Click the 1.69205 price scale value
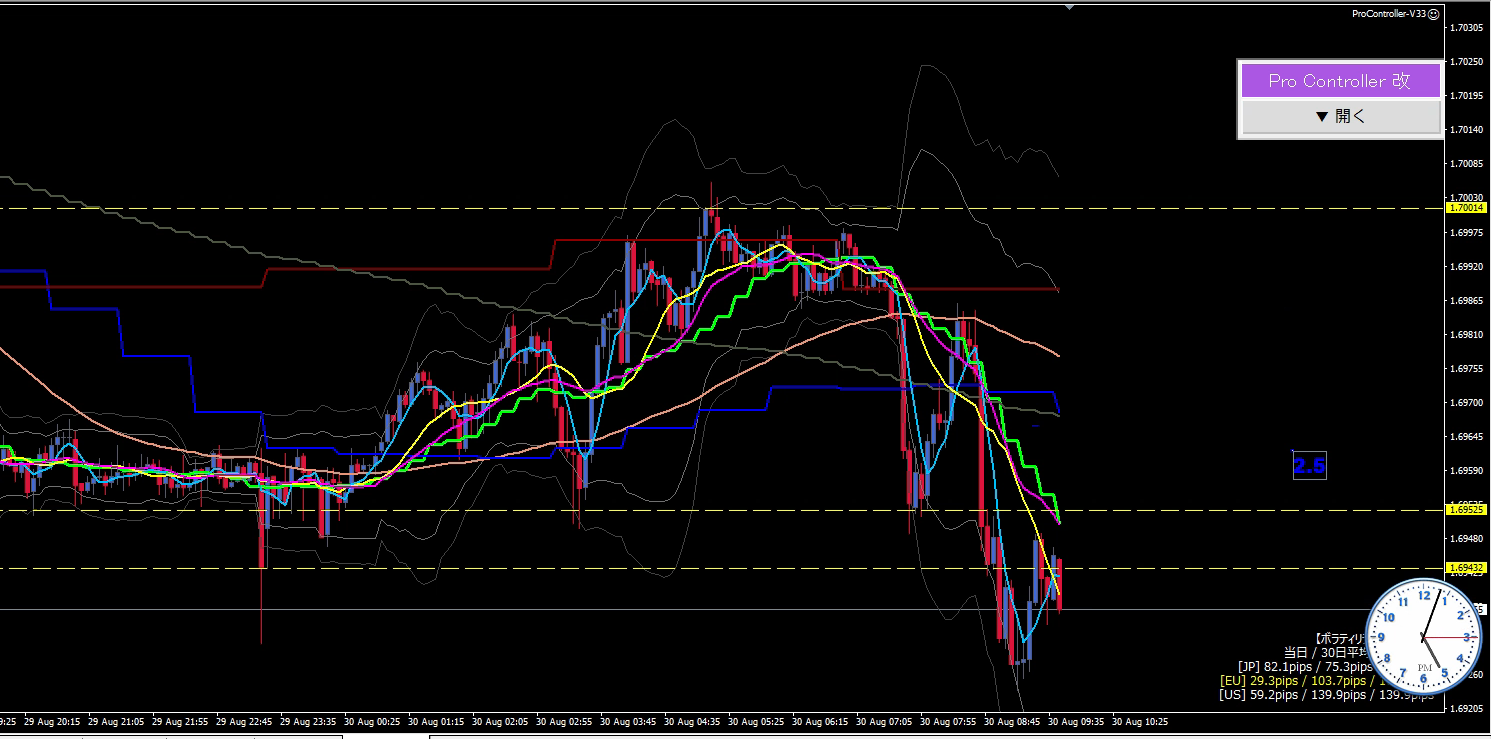This screenshot has width=1491, height=739. [x=1466, y=709]
